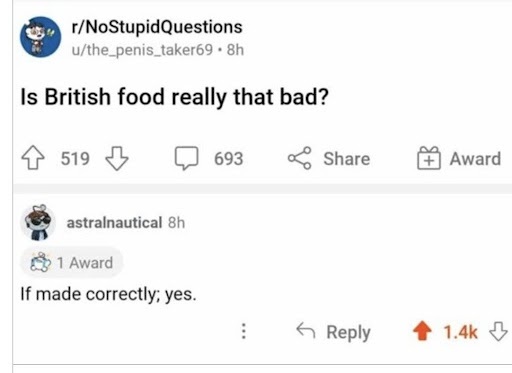Image resolution: width=512 pixels, height=373 pixels.
Task: Click the Award button label
Action: click(475, 159)
